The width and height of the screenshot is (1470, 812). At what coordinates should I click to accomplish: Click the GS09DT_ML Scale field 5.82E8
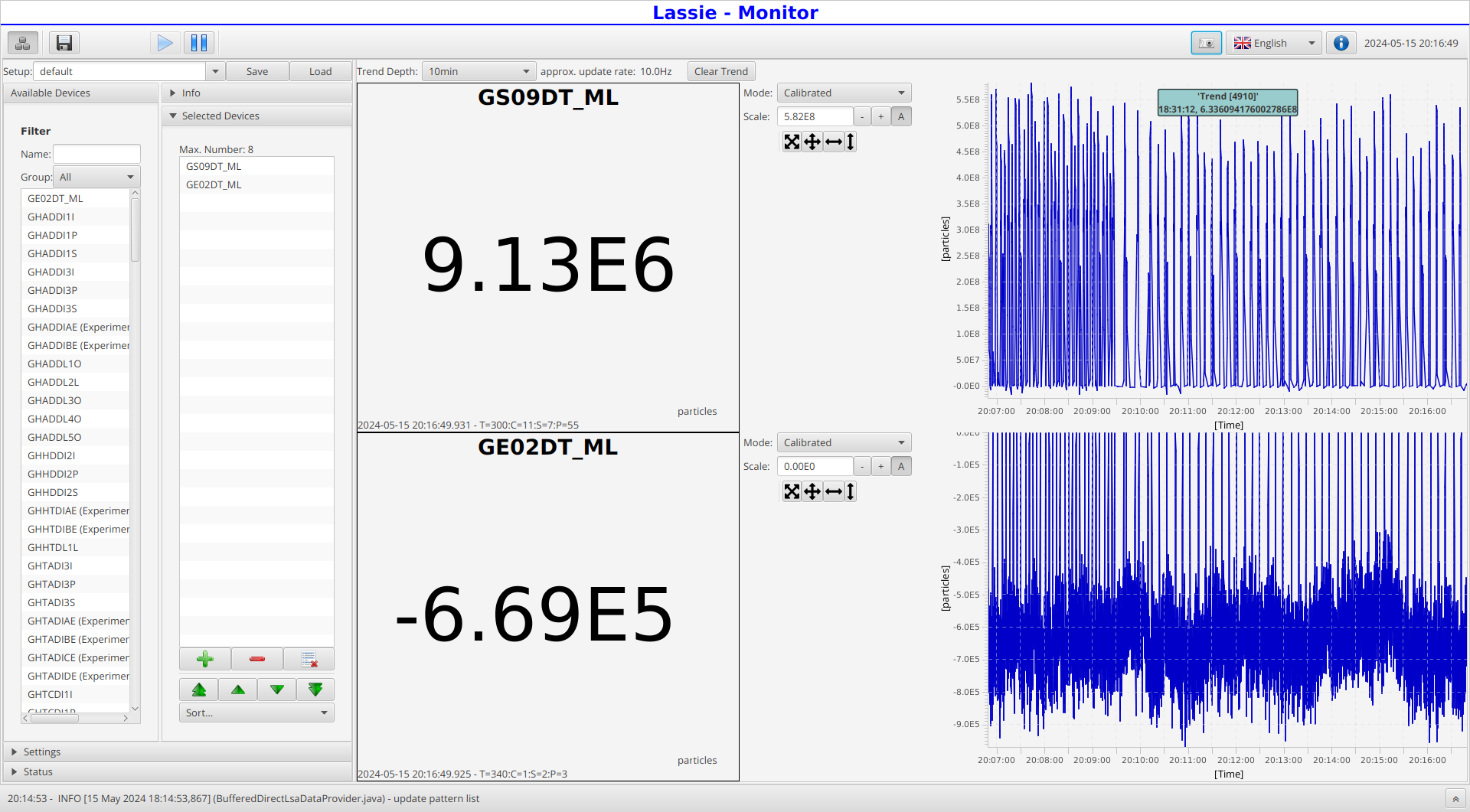click(x=815, y=116)
